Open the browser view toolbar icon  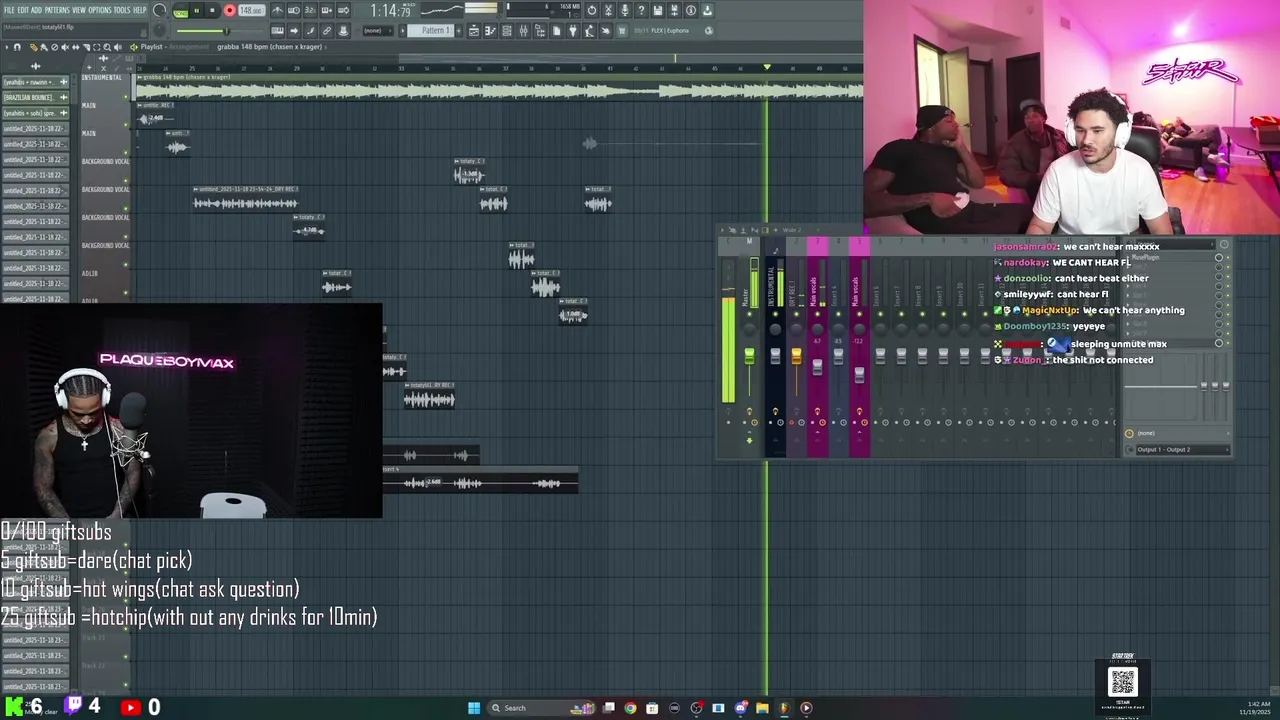pyautogui.click(x=540, y=30)
